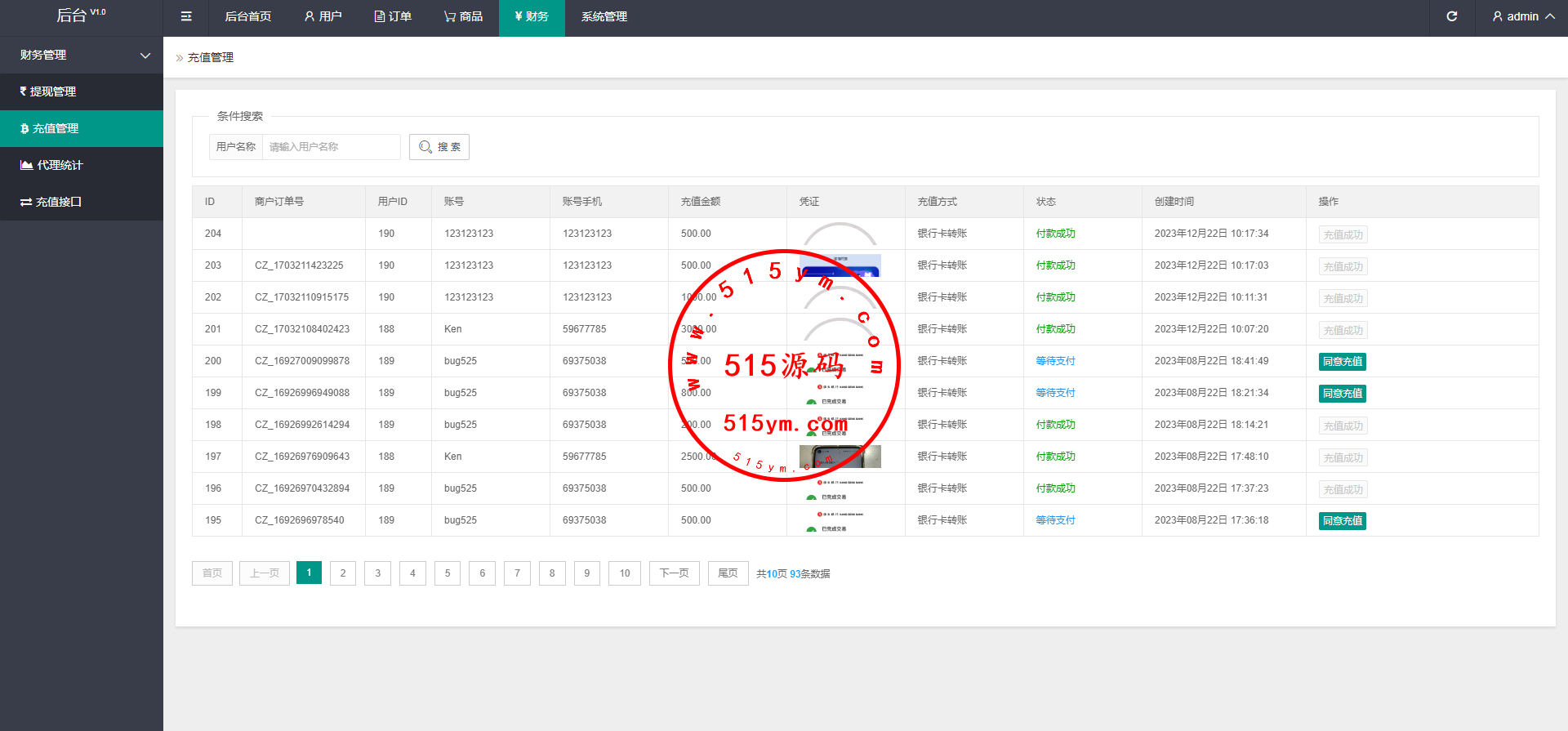This screenshot has height=731, width=1568.
Task: Open the 用户 menu with person icon
Action: click(323, 16)
